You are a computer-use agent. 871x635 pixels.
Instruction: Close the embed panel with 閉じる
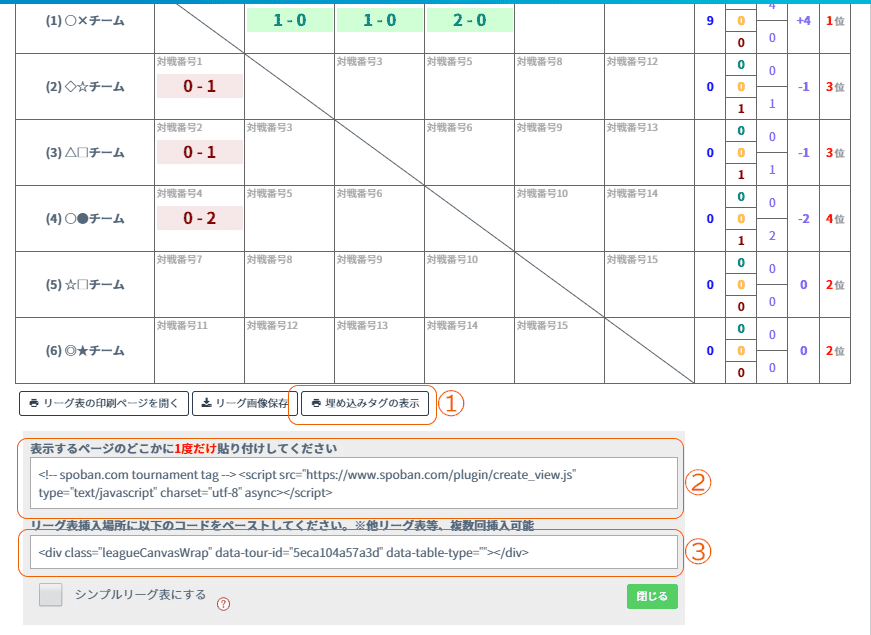tap(652, 596)
